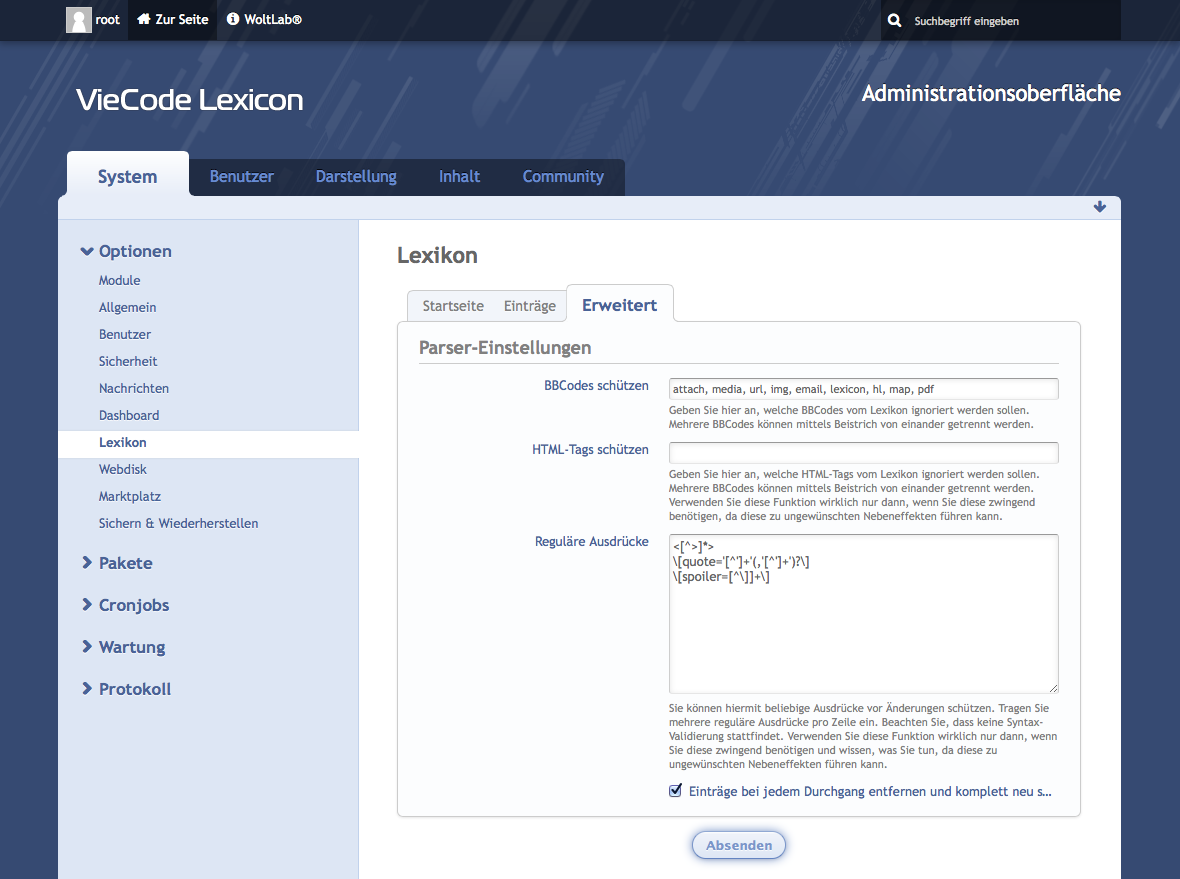
Task: Click the BBCodes schützen input field
Action: [x=863, y=389]
